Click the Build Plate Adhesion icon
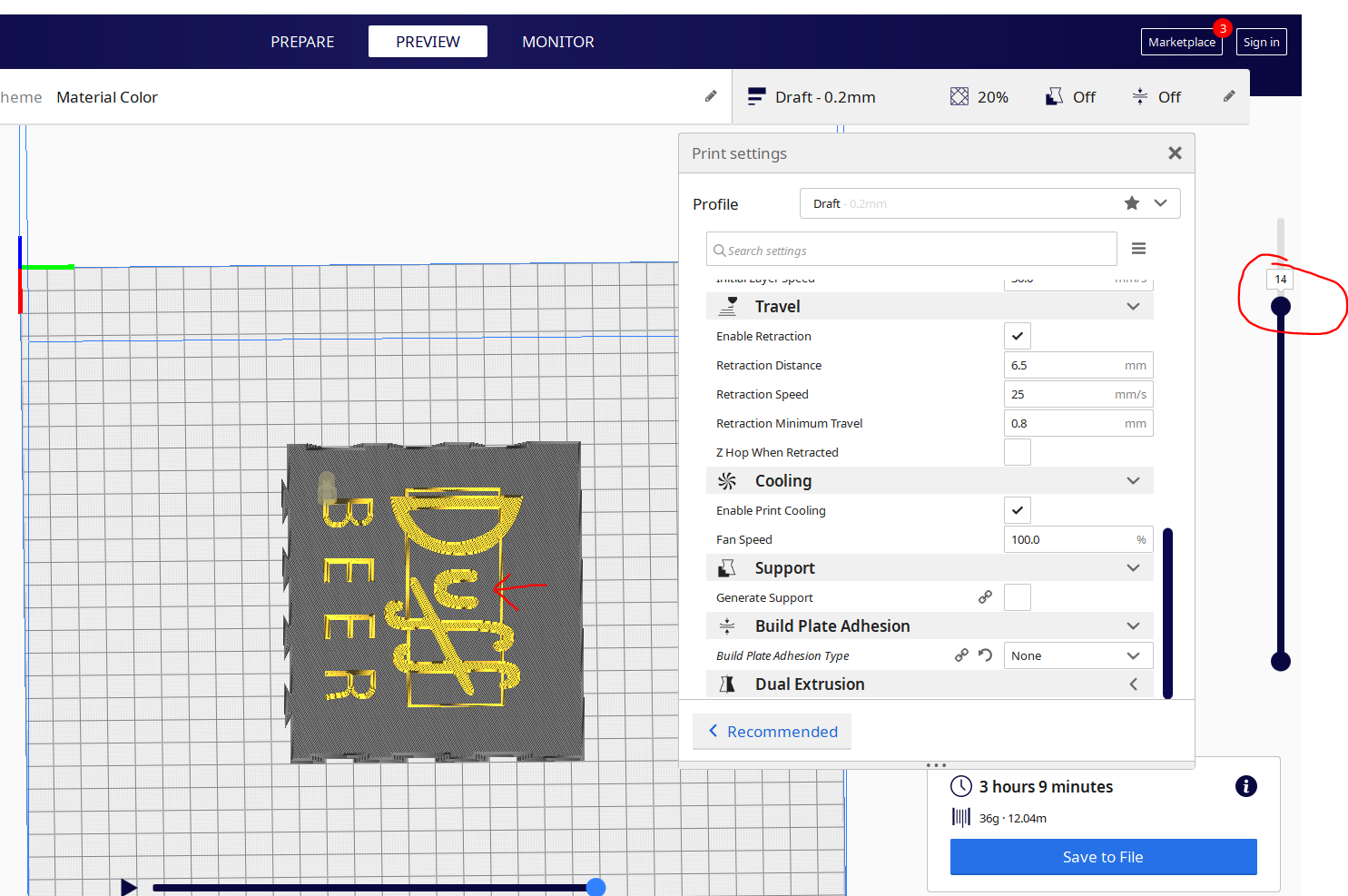The width and height of the screenshot is (1348, 896). click(727, 626)
